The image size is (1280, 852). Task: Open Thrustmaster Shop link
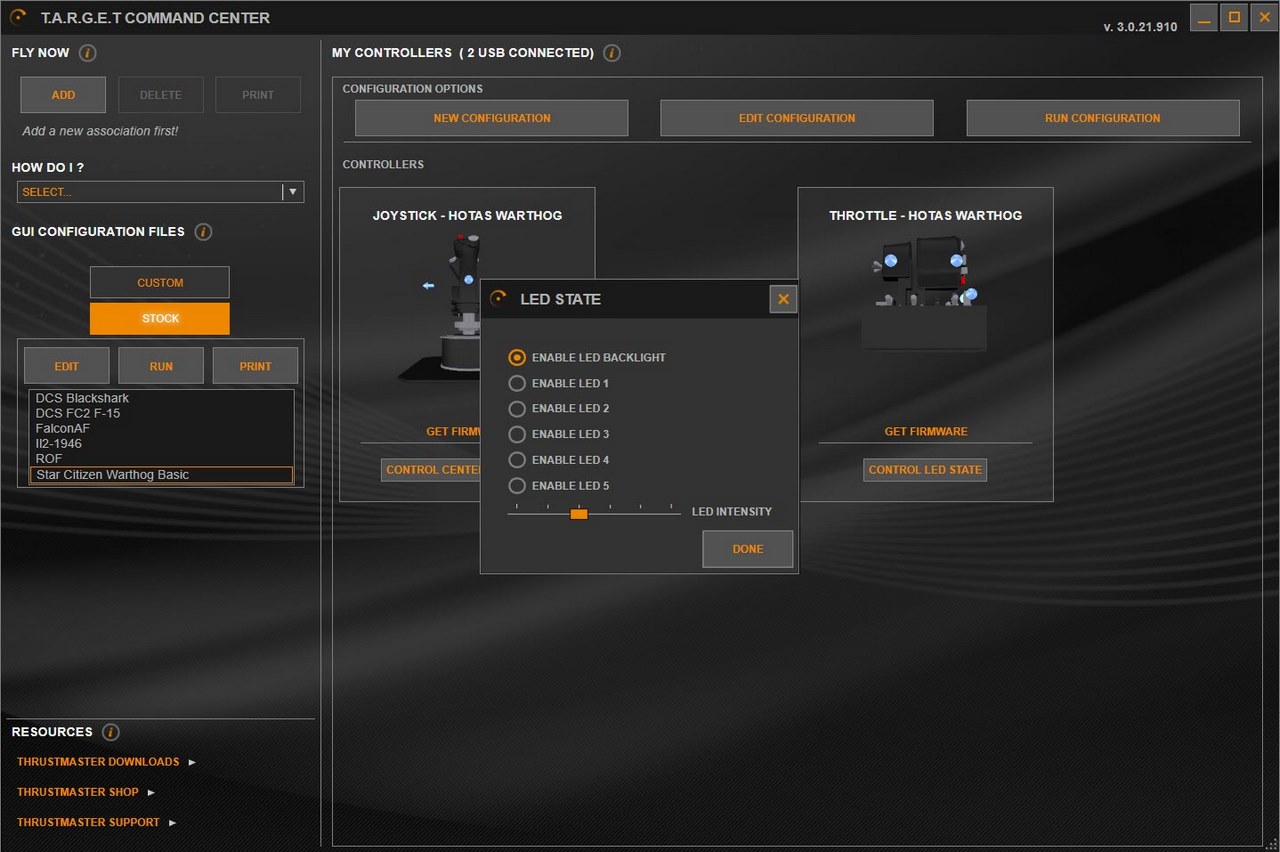78,792
